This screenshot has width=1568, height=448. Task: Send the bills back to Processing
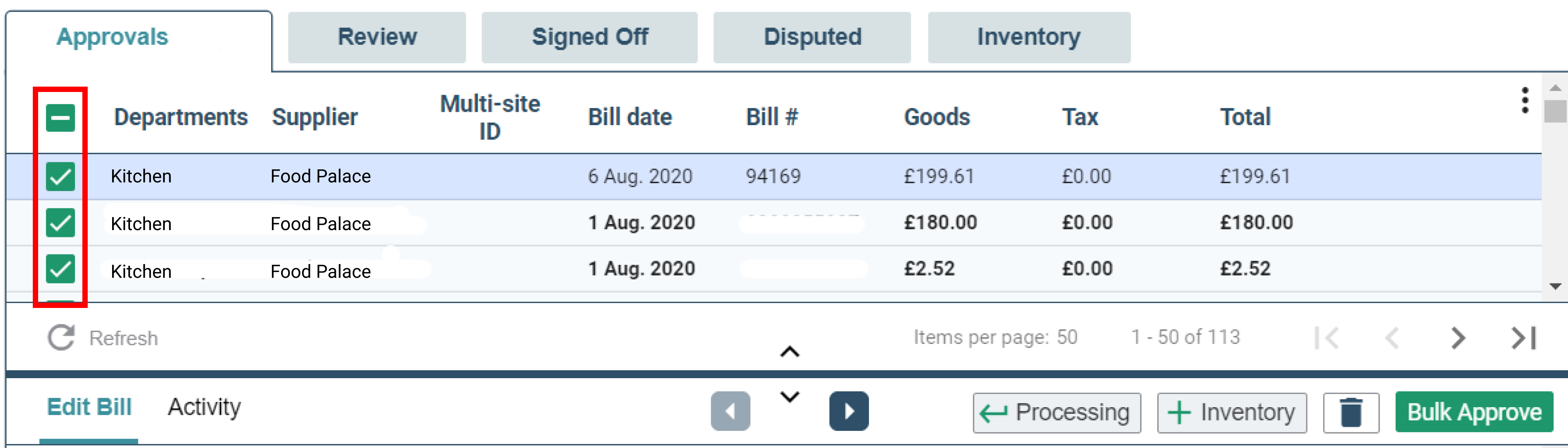tap(1056, 413)
